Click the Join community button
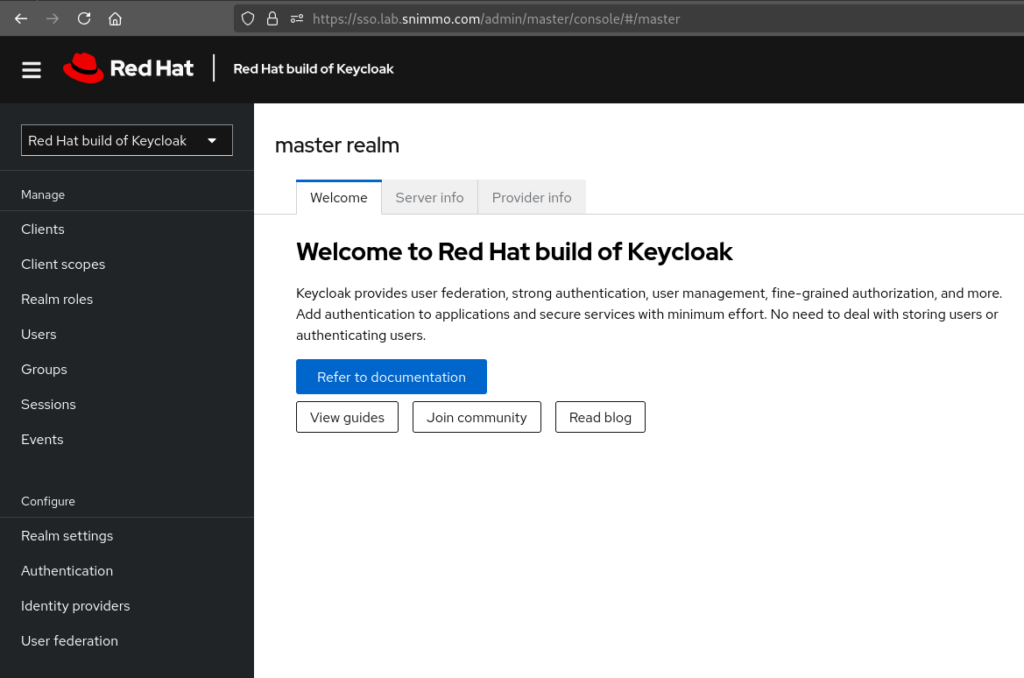1024x678 pixels. pos(477,417)
